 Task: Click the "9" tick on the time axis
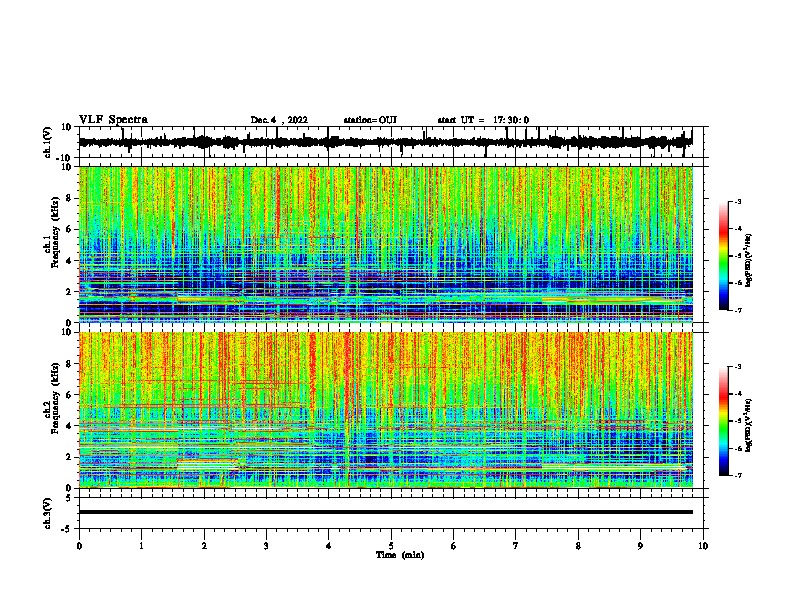[640, 546]
